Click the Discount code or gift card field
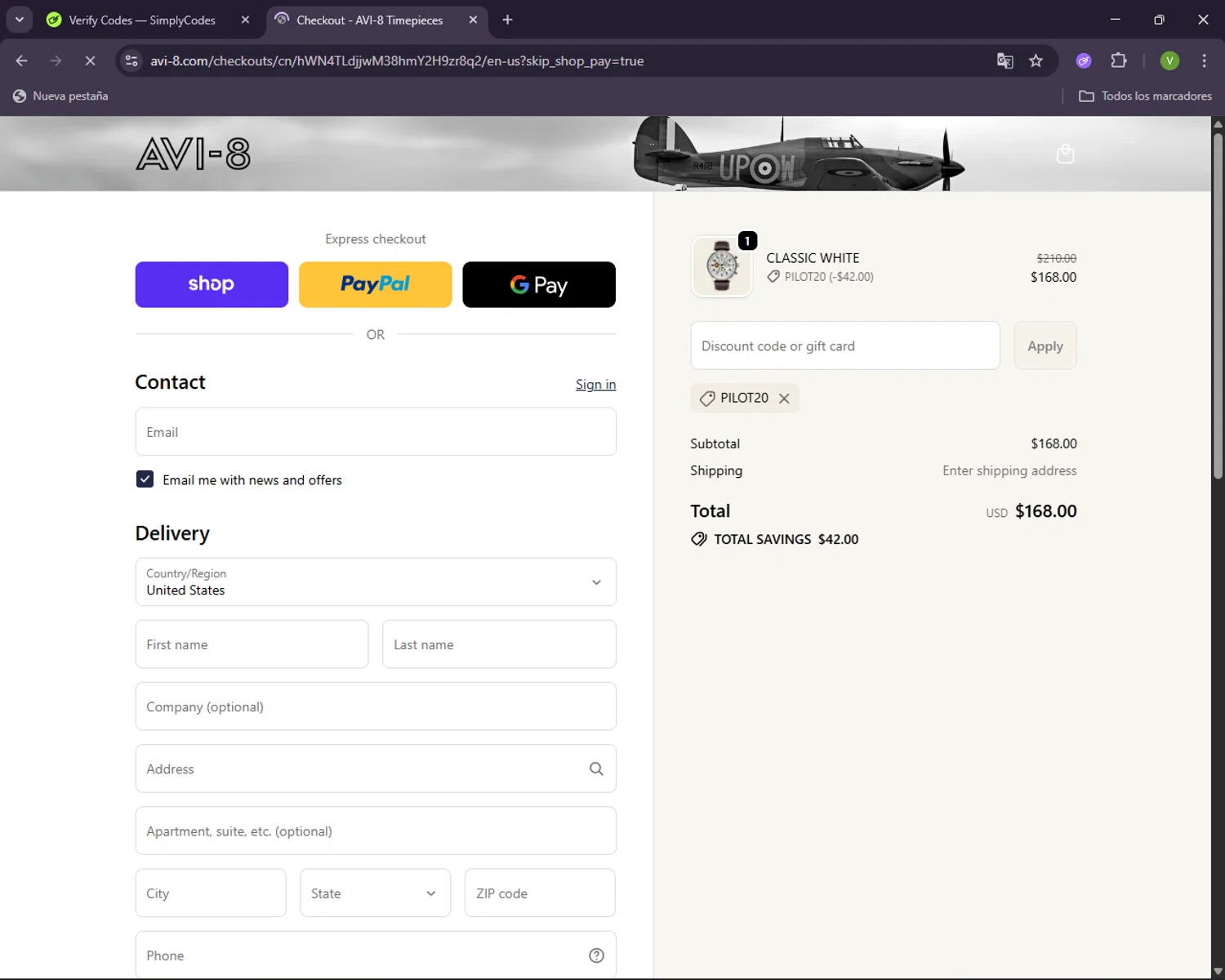Screen dimensions: 1225x980 845,345
